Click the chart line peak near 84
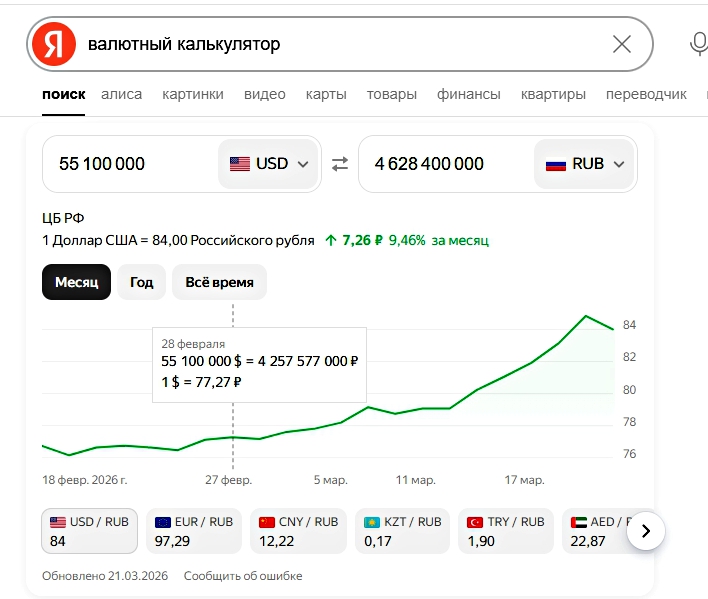This screenshot has width=708, height=599. [586, 316]
